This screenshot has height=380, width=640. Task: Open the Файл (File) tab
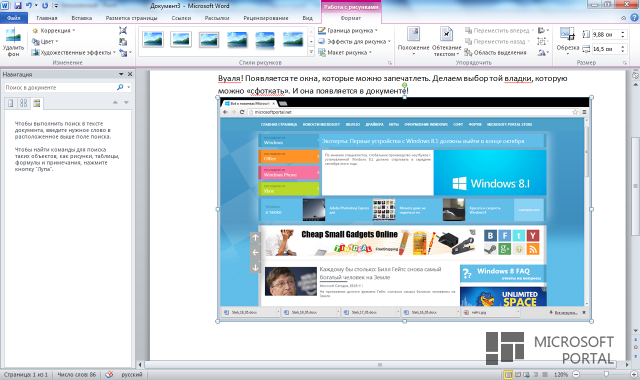(x=14, y=18)
